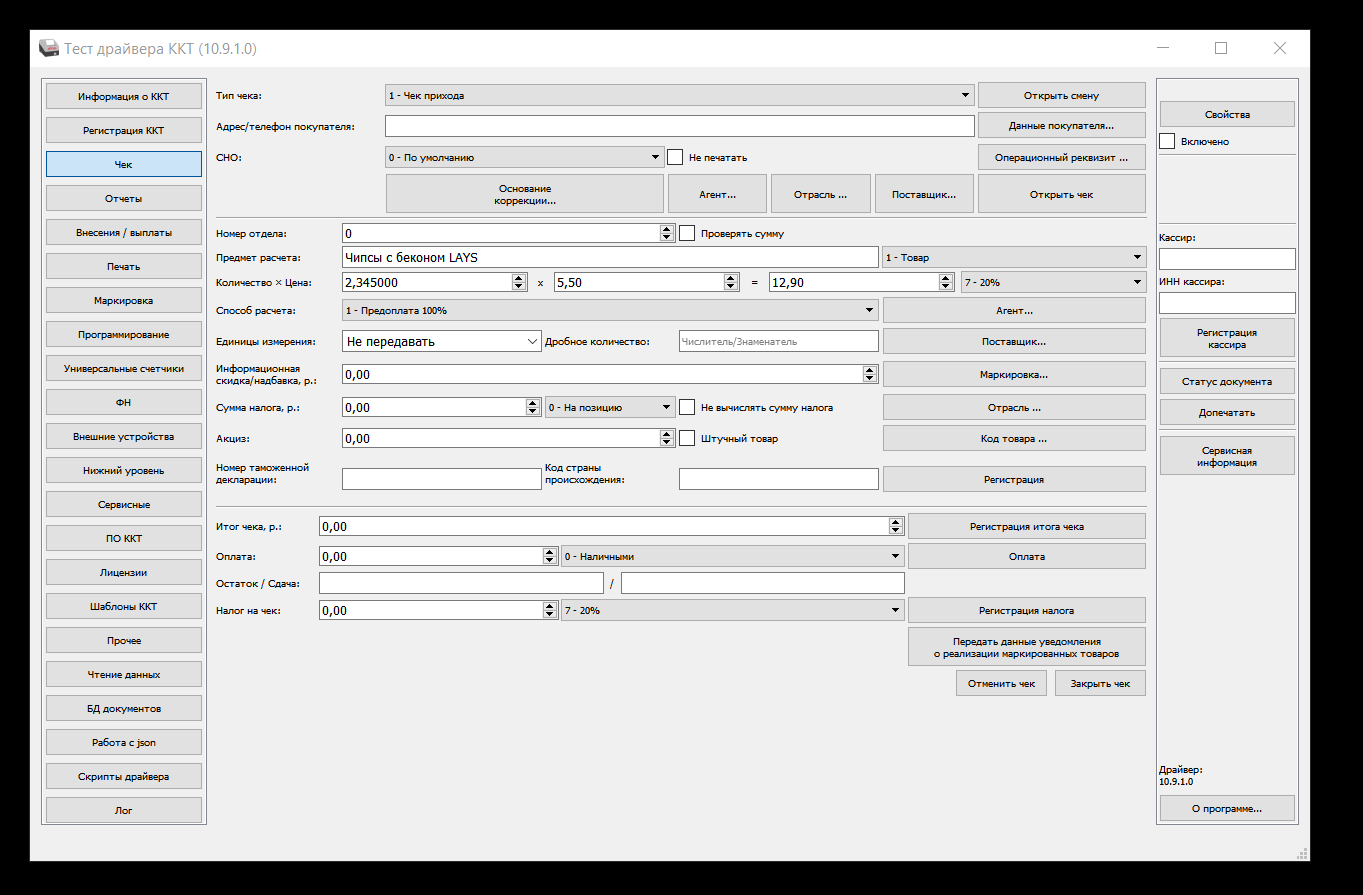Show the 'Лог' section
Screen dimensions: 1363x895
[124, 810]
